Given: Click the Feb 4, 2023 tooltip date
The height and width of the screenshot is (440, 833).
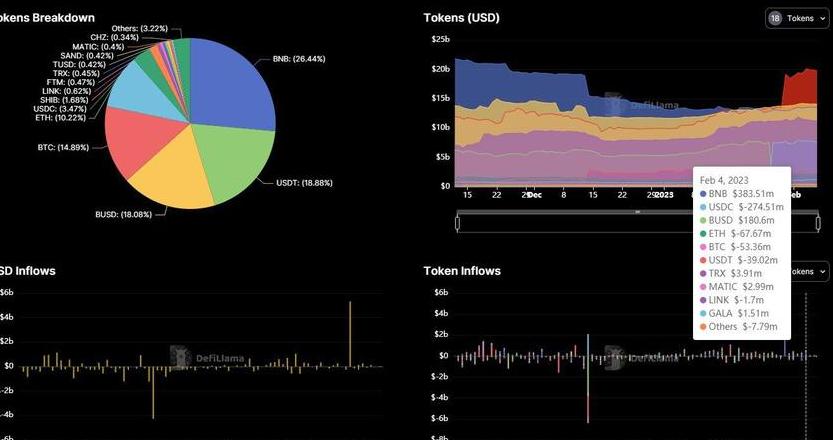Looking at the screenshot, I should tap(722, 180).
